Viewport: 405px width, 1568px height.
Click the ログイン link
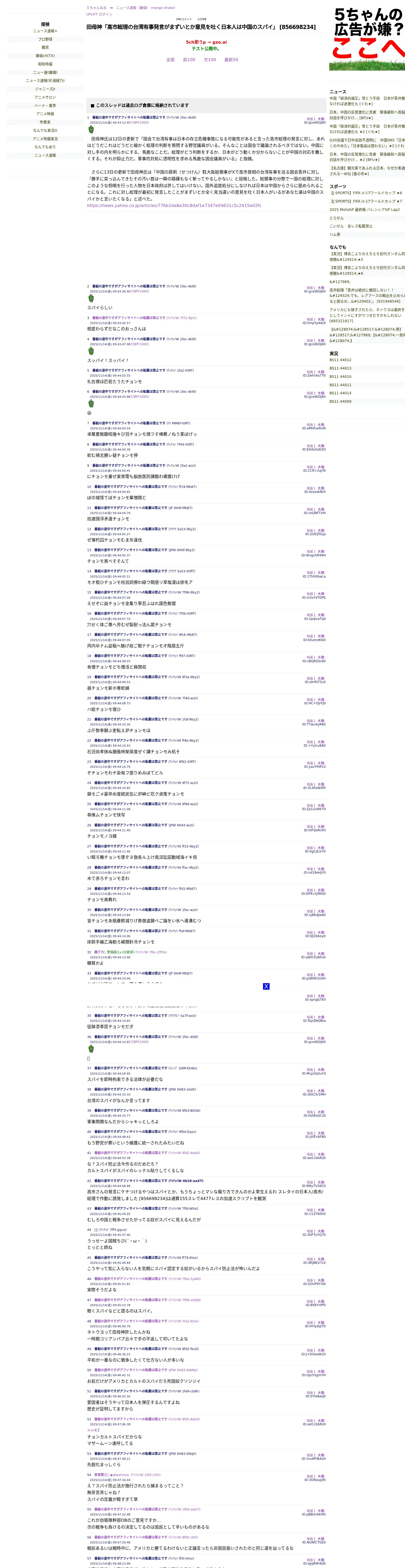coord(105,14)
